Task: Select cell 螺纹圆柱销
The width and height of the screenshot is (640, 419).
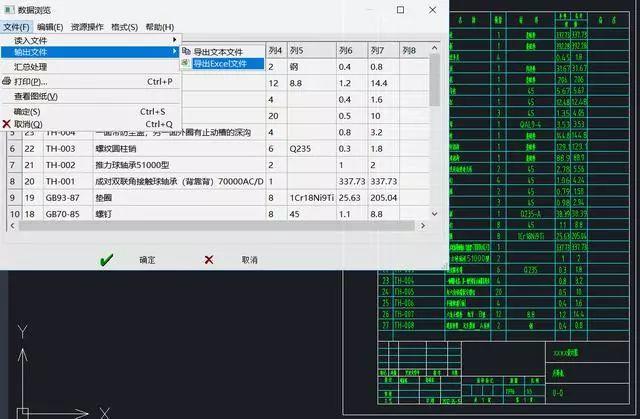Action: (x=180, y=149)
